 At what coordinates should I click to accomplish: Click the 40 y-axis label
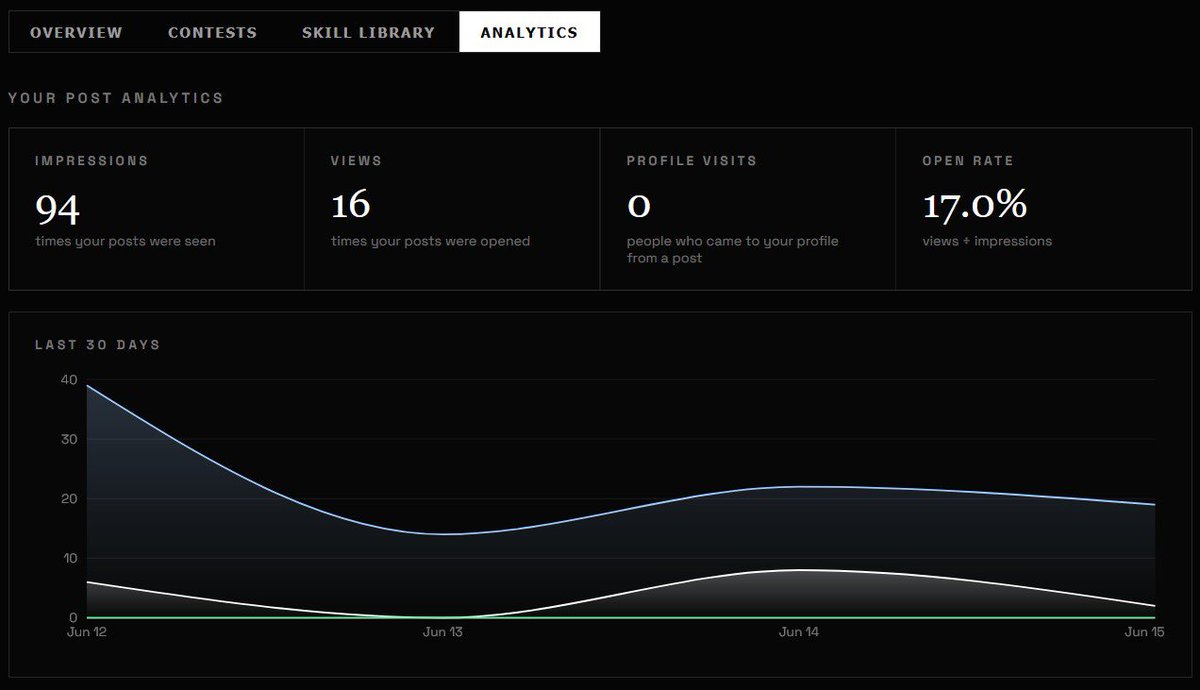[x=69, y=380]
